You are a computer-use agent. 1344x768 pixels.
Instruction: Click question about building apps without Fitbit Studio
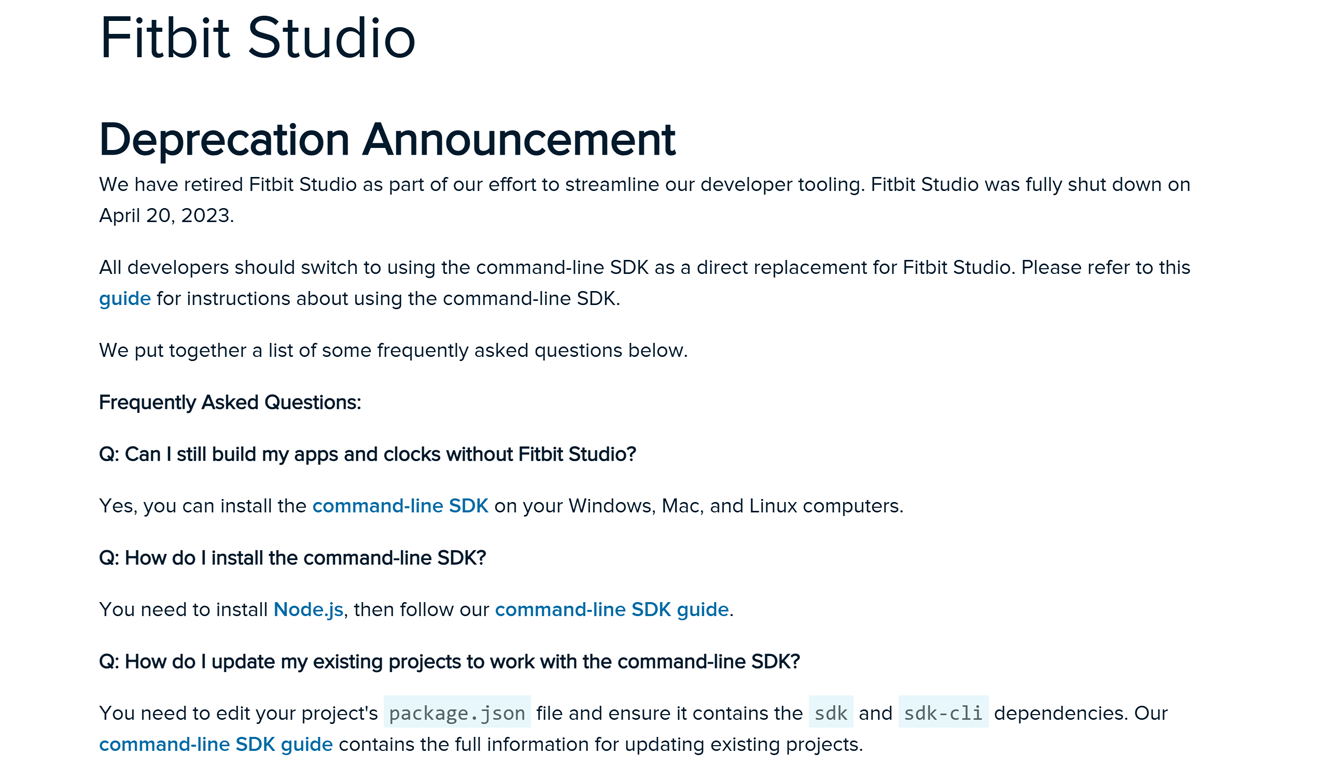(367, 455)
